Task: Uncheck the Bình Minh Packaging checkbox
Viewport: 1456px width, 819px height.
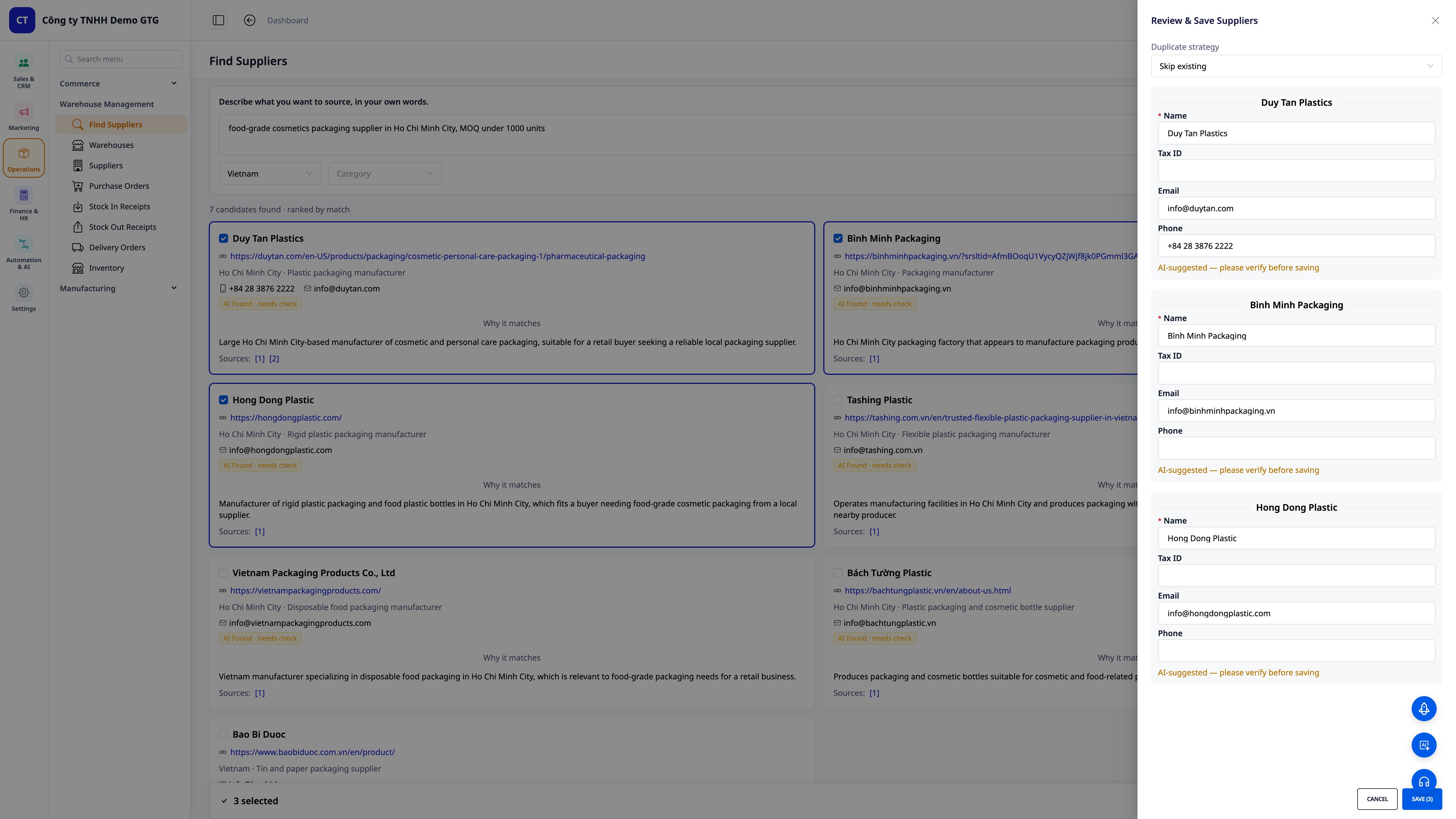Action: click(838, 239)
